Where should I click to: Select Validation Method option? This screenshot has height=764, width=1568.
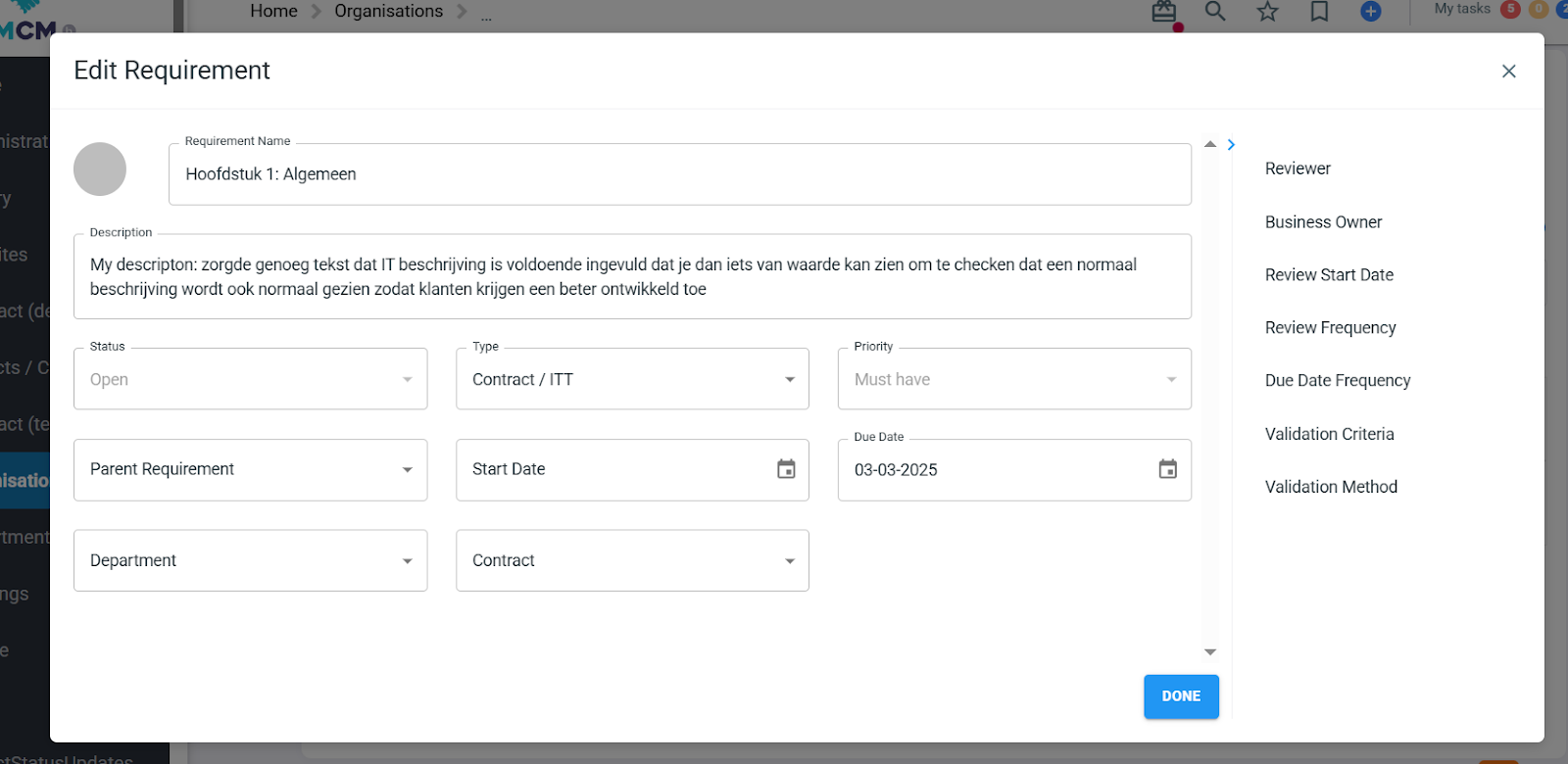[x=1331, y=487]
